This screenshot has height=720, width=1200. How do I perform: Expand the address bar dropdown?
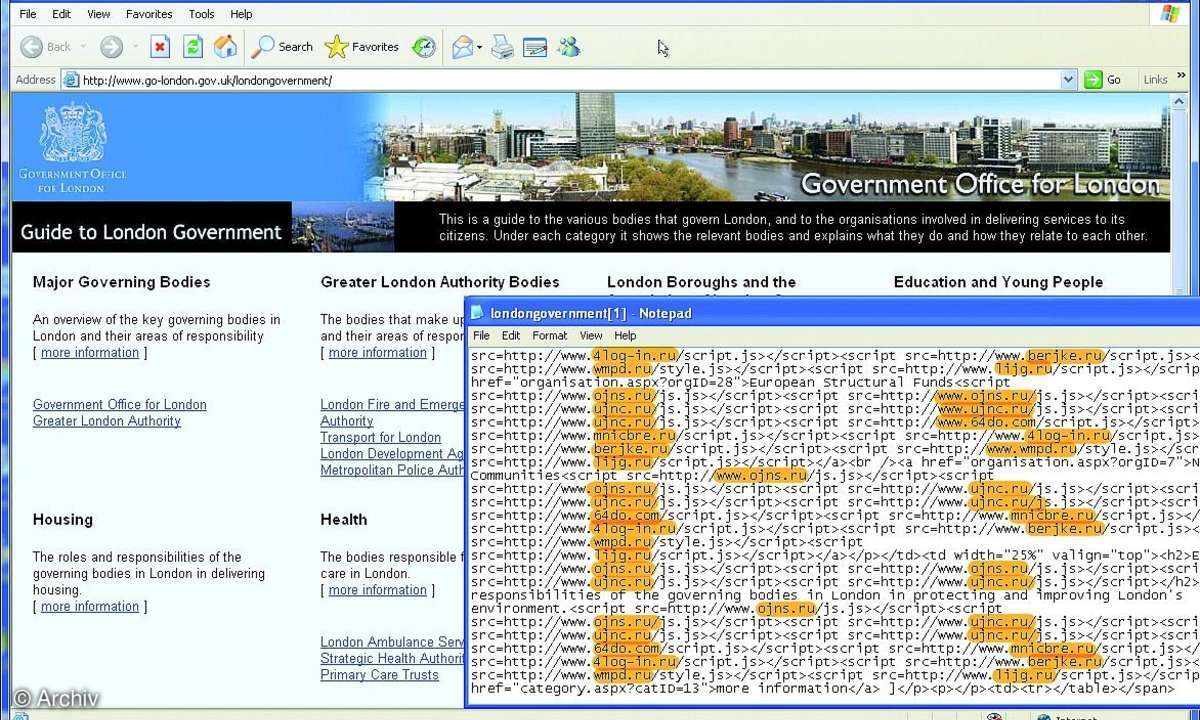click(x=1068, y=80)
